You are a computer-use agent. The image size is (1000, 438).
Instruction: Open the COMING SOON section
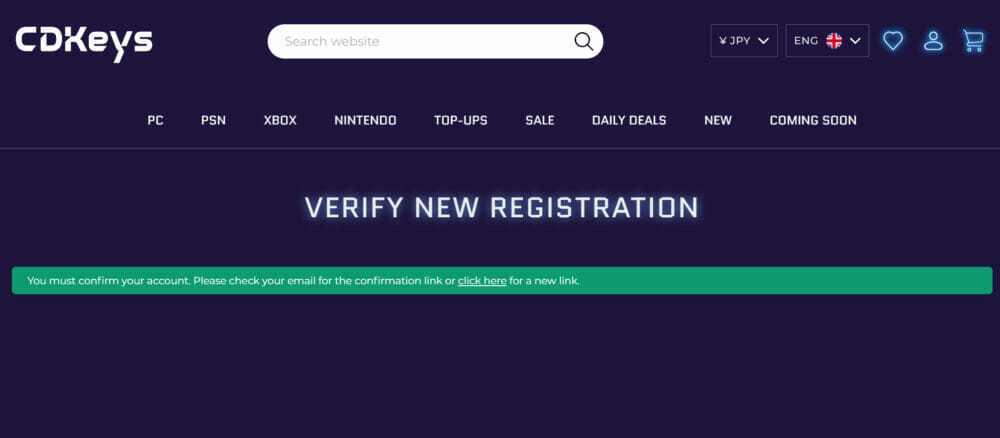(x=812, y=120)
